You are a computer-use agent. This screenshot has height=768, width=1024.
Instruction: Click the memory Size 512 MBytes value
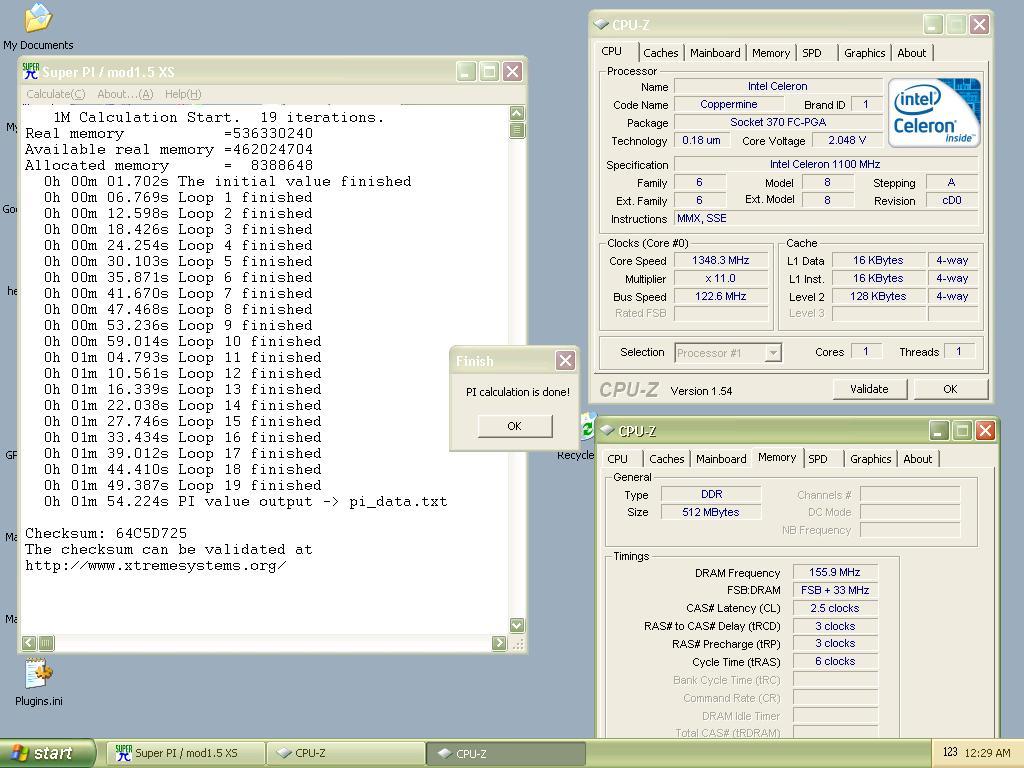tap(711, 513)
